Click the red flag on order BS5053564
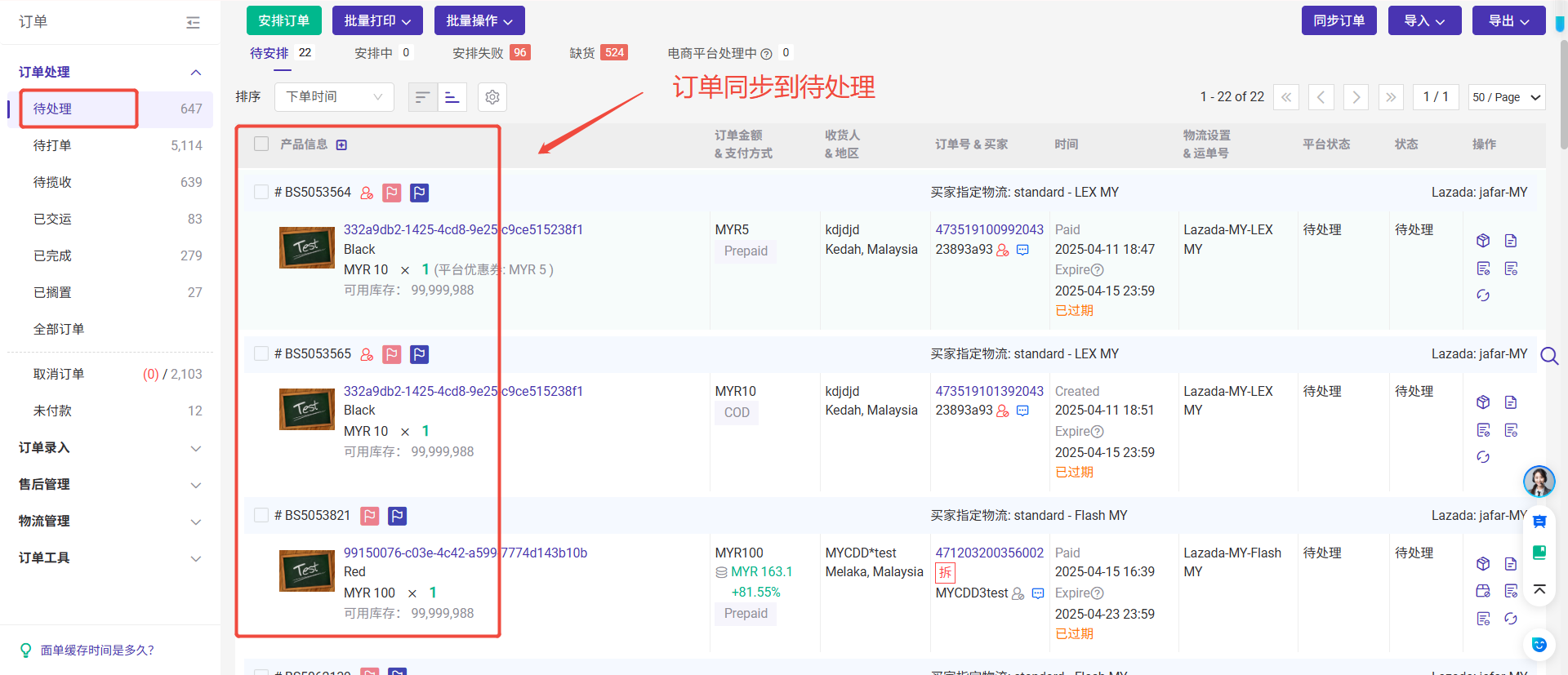 tap(392, 193)
